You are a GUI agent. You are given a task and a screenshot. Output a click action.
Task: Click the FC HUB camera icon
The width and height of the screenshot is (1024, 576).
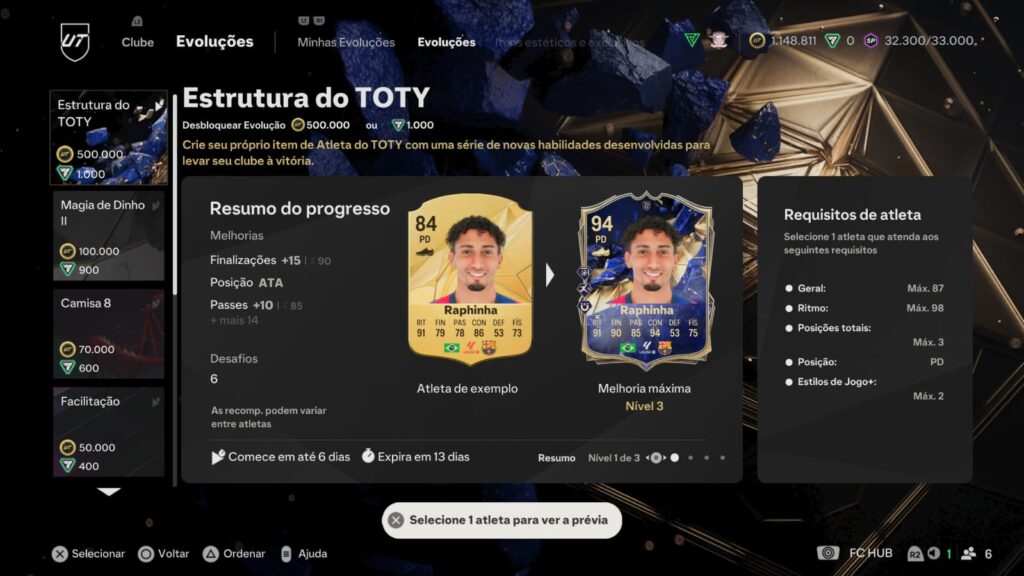[x=827, y=553]
